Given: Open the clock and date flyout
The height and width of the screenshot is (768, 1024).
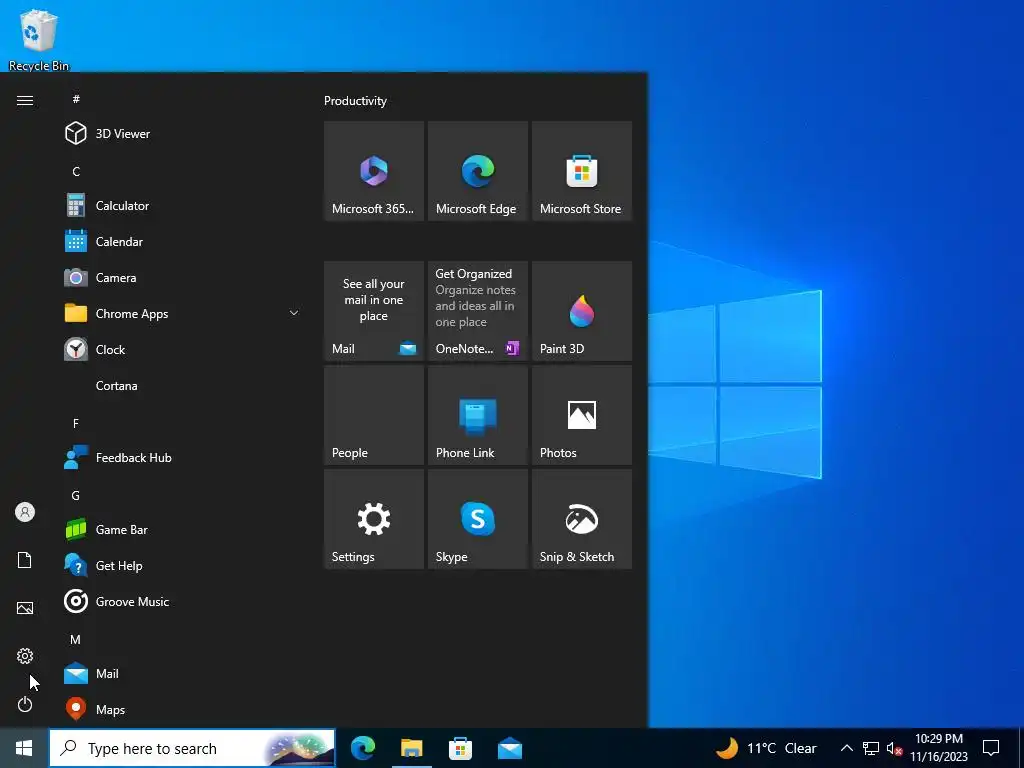Looking at the screenshot, I should point(939,748).
